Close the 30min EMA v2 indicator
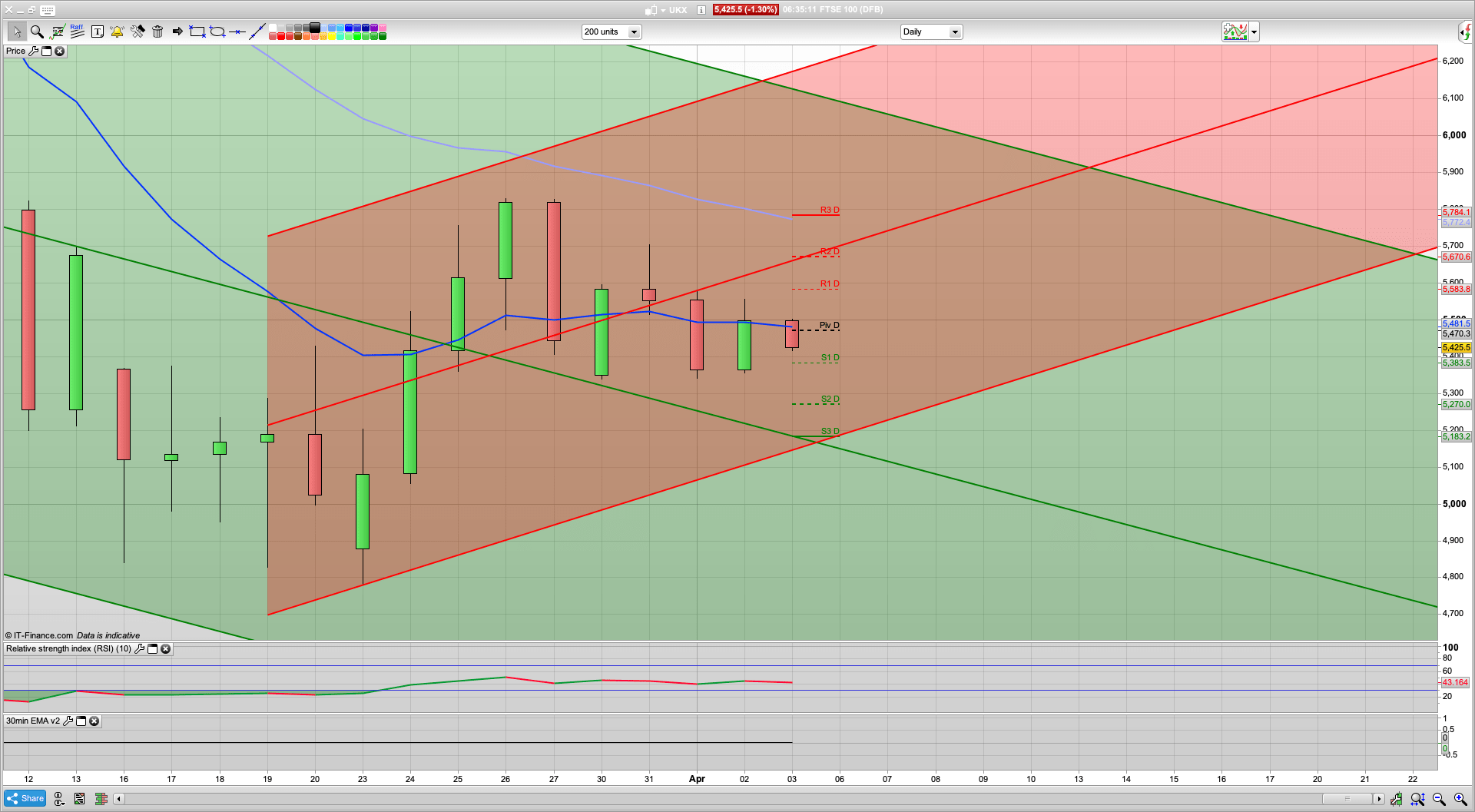Image resolution: width=1475 pixels, height=812 pixels. click(94, 721)
